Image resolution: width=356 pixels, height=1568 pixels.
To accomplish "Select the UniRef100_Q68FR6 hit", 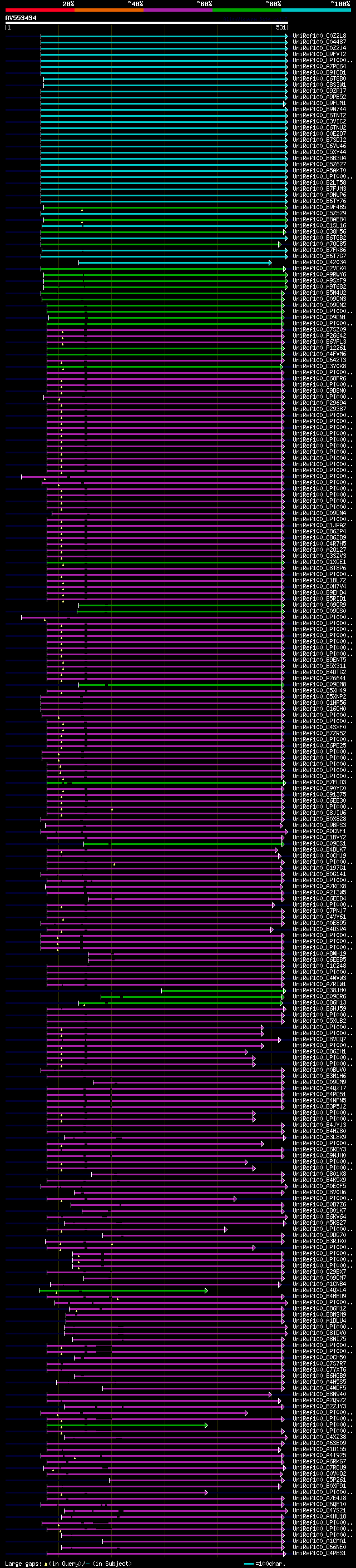I will tap(319, 379).
